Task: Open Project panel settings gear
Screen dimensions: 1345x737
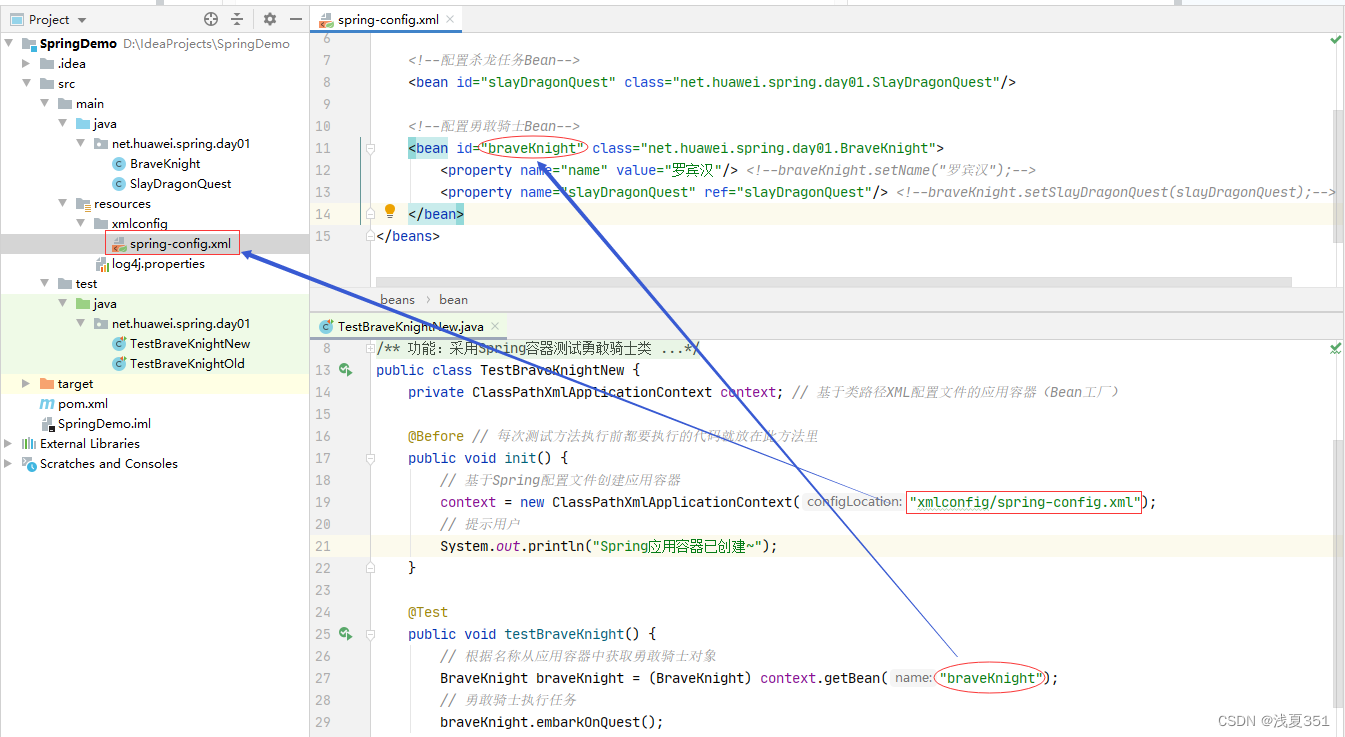Action: coord(269,19)
